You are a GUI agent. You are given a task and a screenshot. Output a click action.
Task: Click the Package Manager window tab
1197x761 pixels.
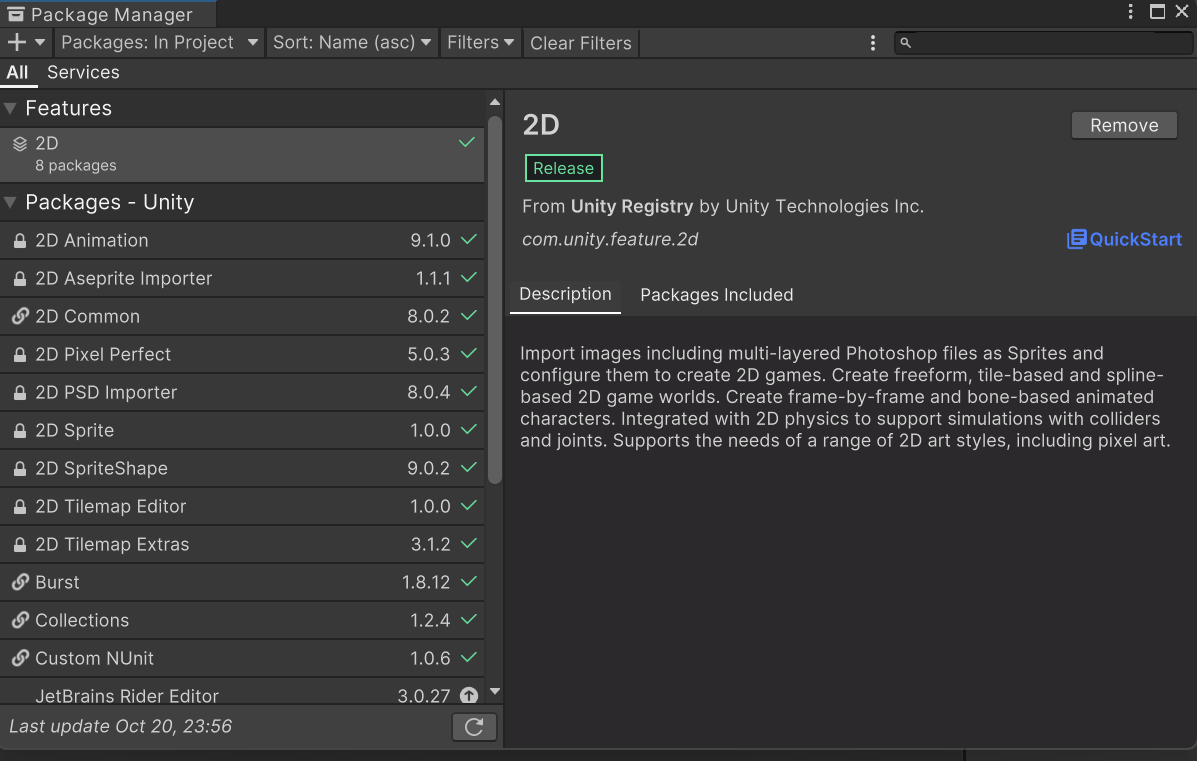tap(108, 15)
